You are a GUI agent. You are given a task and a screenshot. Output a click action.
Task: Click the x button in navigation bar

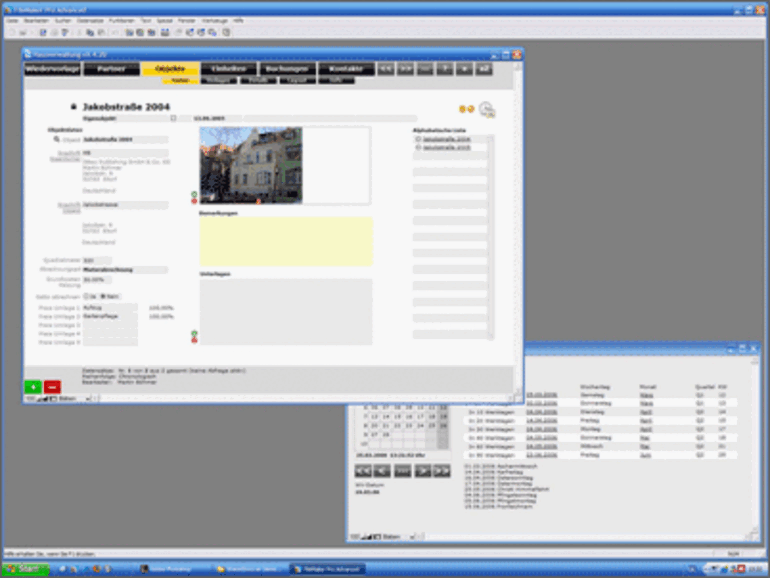(x=465, y=69)
